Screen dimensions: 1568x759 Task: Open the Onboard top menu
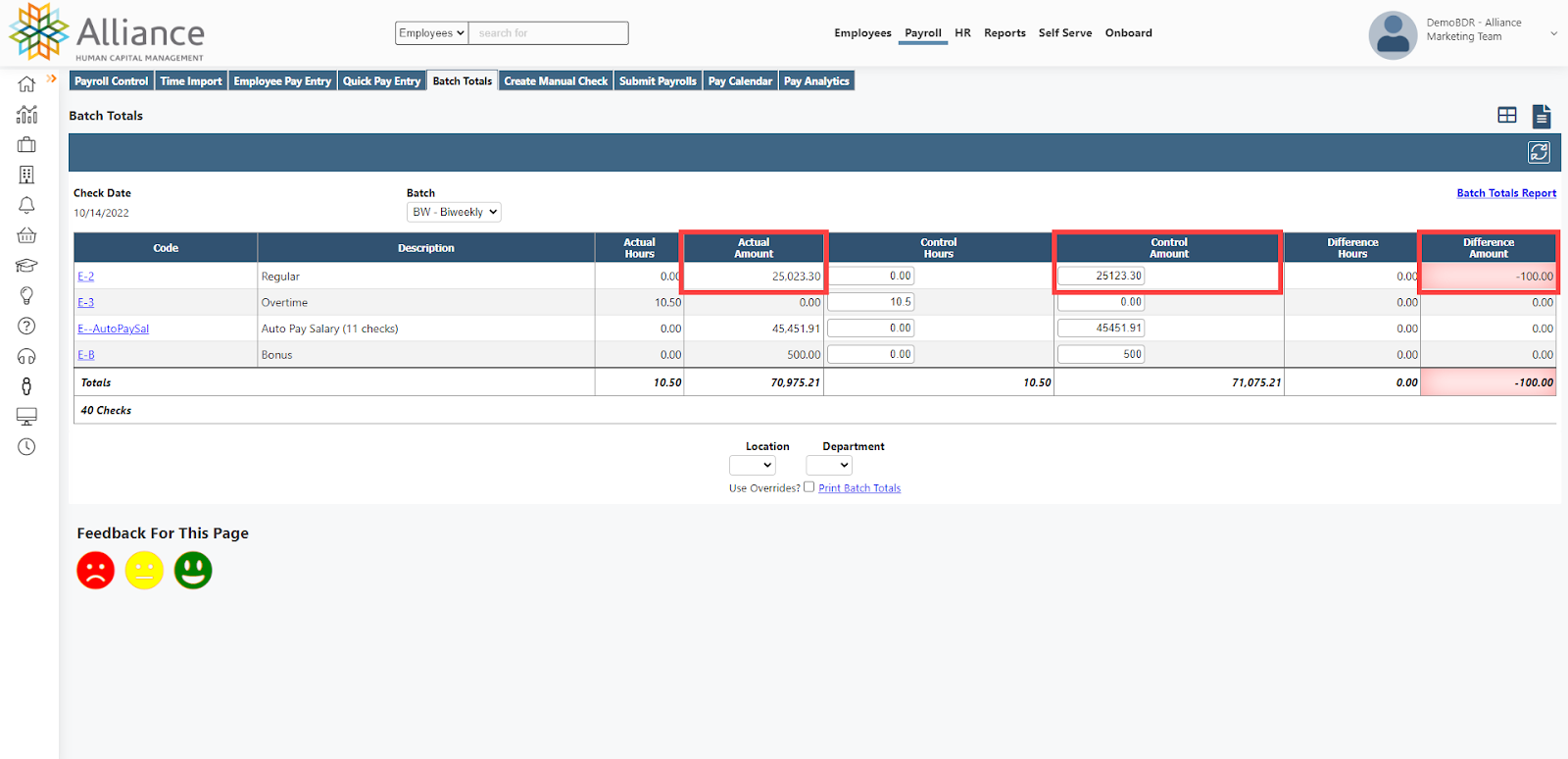[x=1129, y=33]
